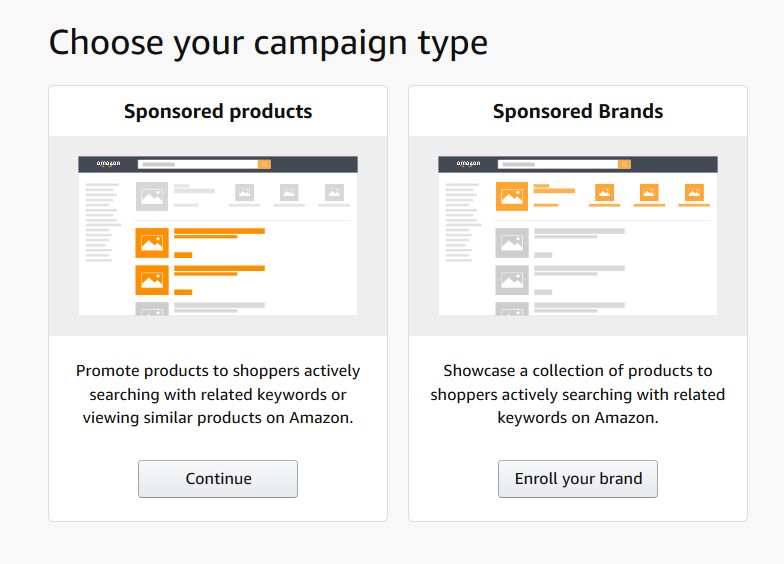Viewport: 784px width, 564px height.
Task: Select second orange product image in Sponsored products preview
Action: pos(152,279)
